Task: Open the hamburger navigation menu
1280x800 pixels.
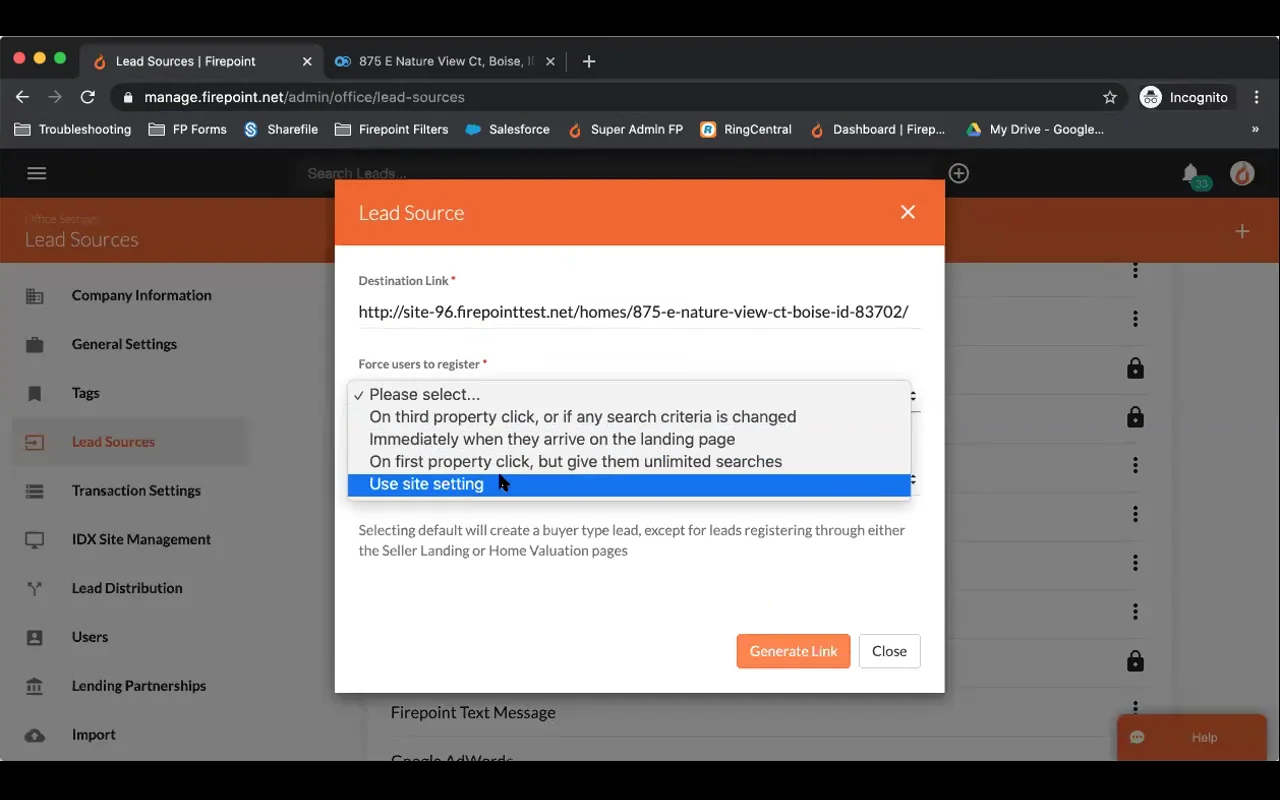Action: pyautogui.click(x=37, y=173)
